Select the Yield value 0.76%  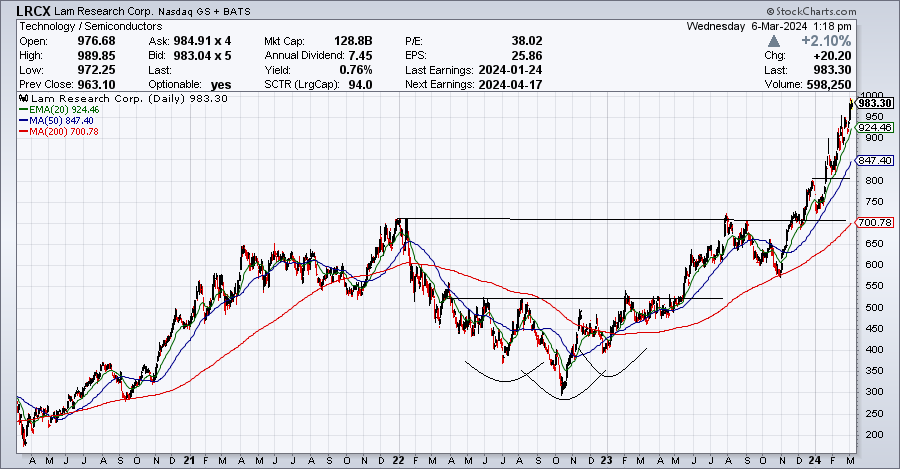tap(355, 70)
